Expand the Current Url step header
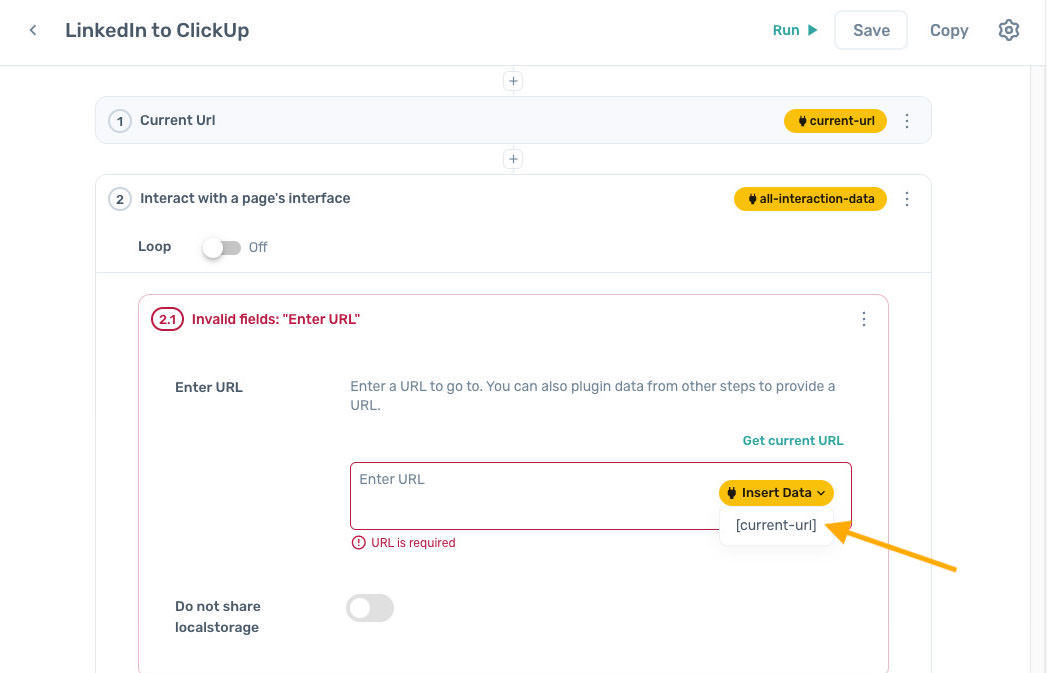The width and height of the screenshot is (1047, 673). [513, 120]
